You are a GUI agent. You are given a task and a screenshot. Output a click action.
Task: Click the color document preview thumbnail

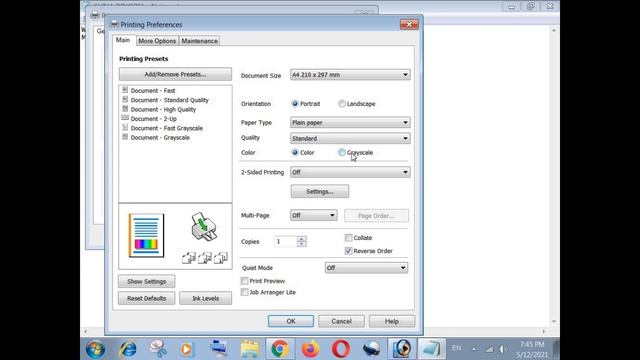146,236
